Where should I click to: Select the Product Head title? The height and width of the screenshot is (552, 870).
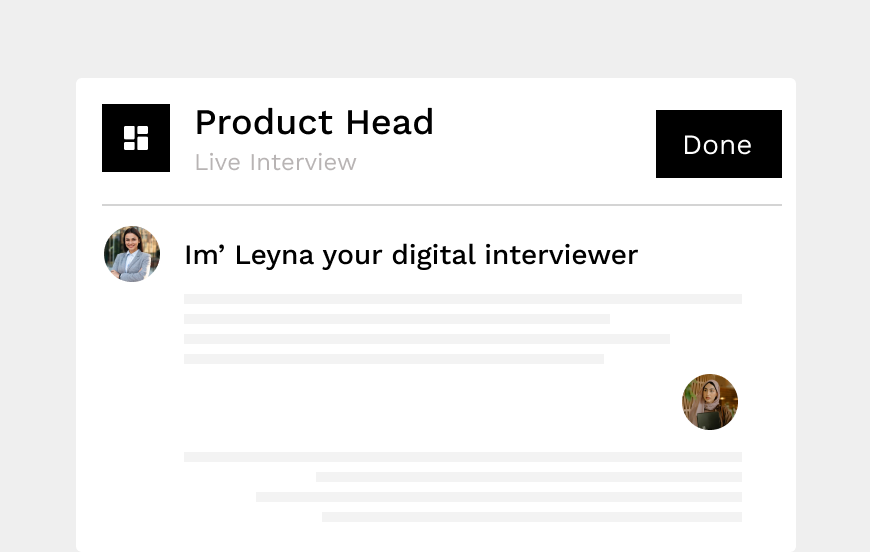coord(314,122)
